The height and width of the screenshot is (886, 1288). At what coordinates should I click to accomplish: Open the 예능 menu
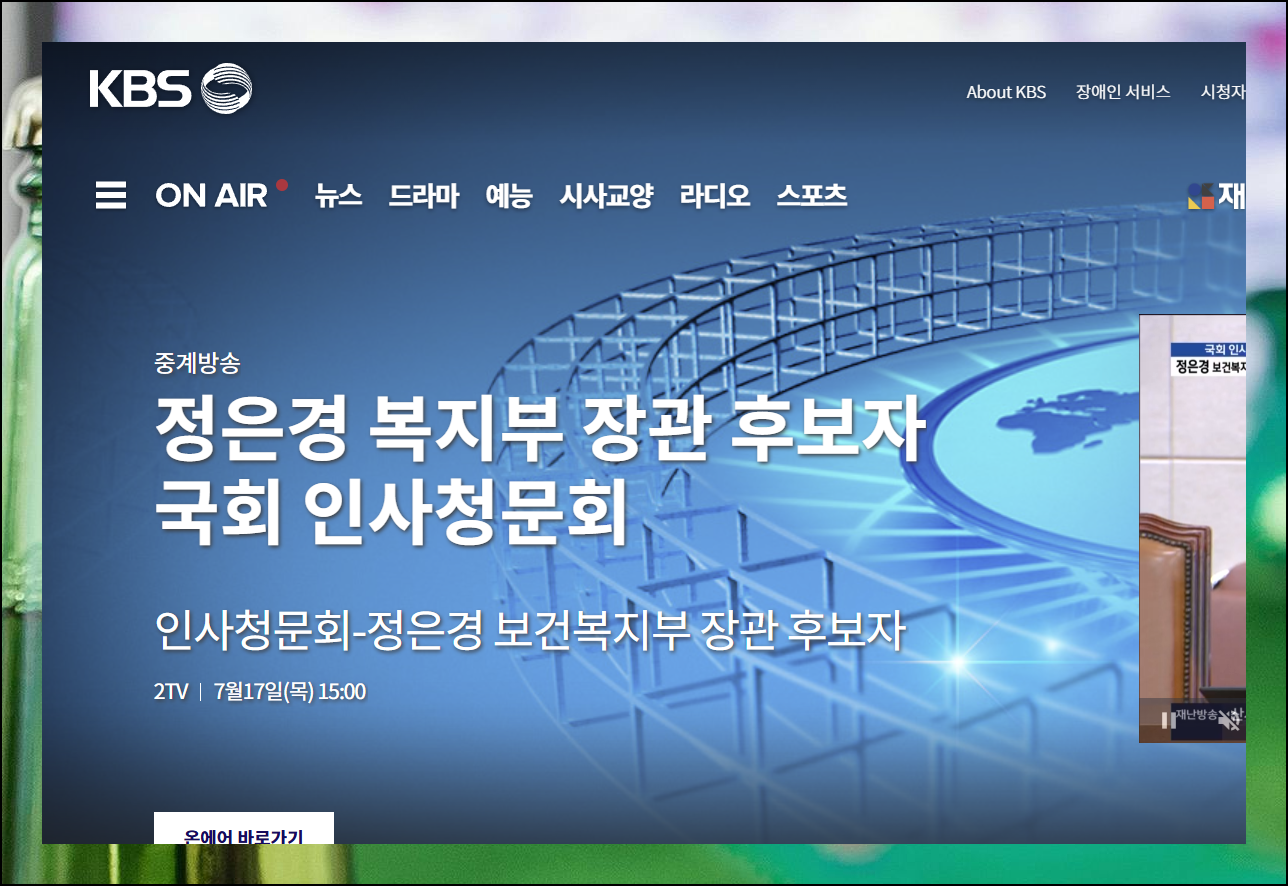click(x=509, y=195)
